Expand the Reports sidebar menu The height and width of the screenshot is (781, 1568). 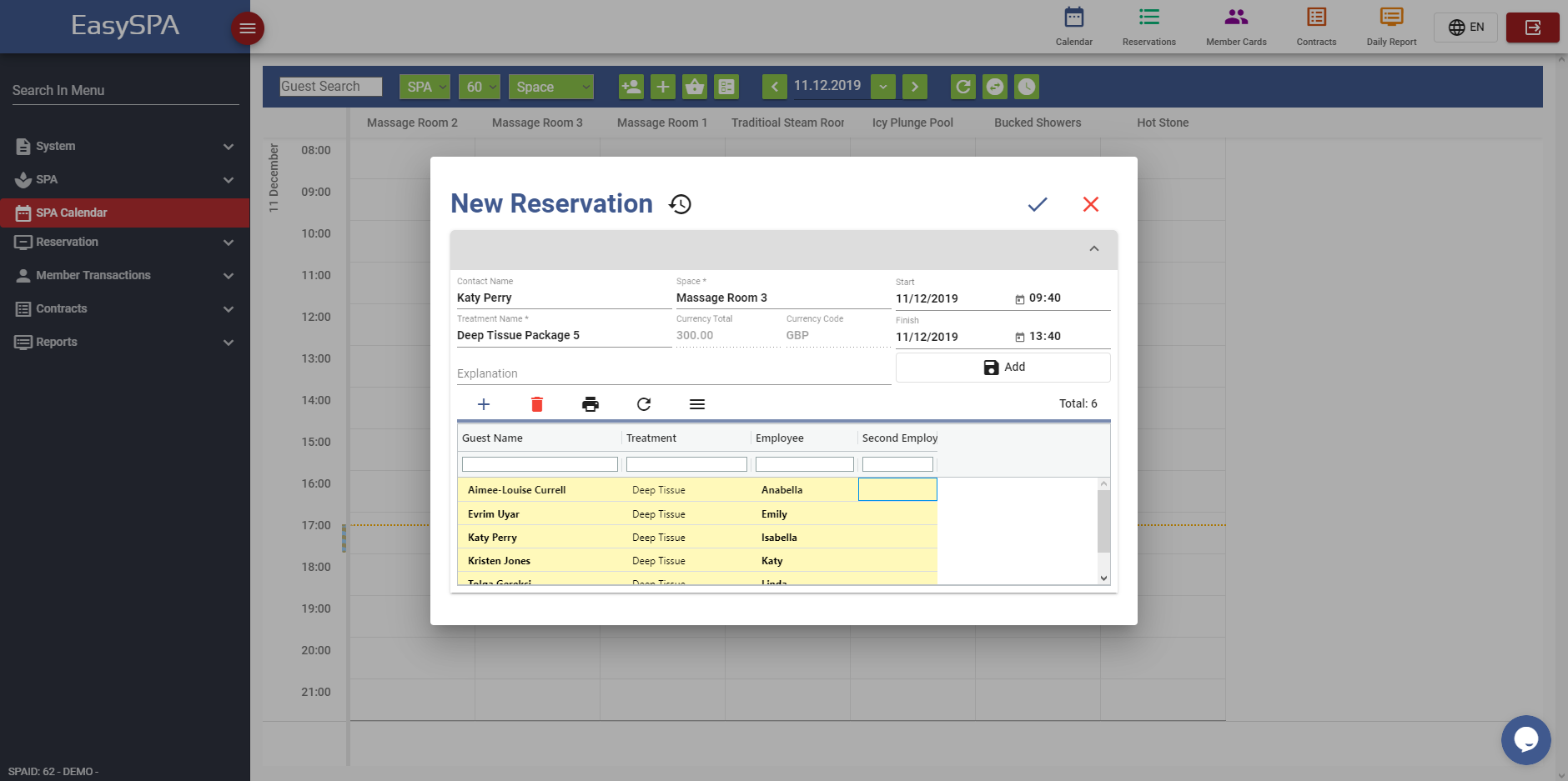[x=125, y=342]
